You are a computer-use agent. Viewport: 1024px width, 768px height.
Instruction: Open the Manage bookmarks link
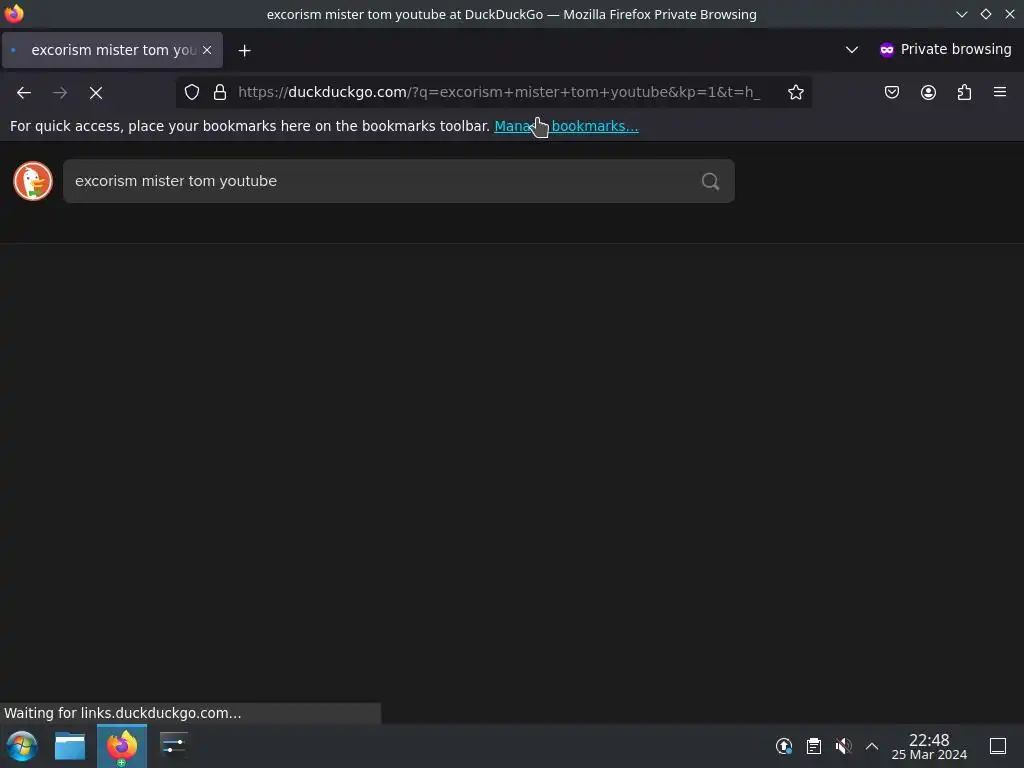(566, 126)
